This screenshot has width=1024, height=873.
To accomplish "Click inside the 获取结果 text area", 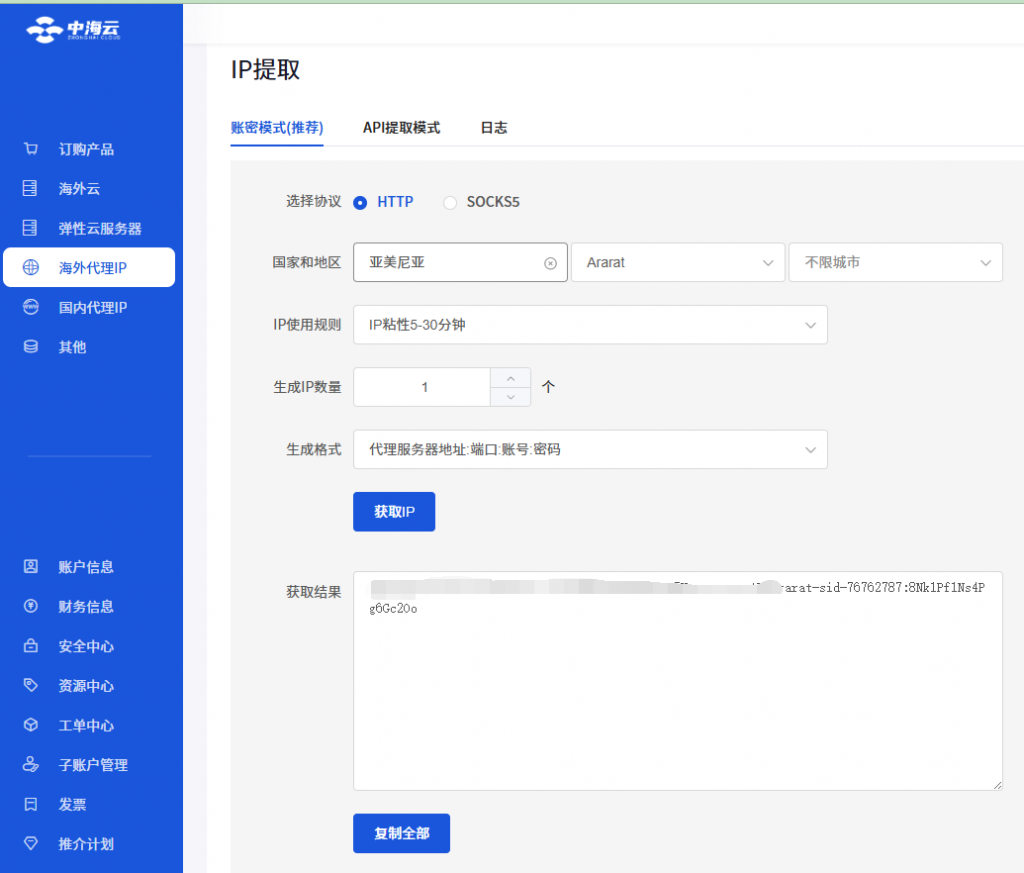I will pos(677,700).
